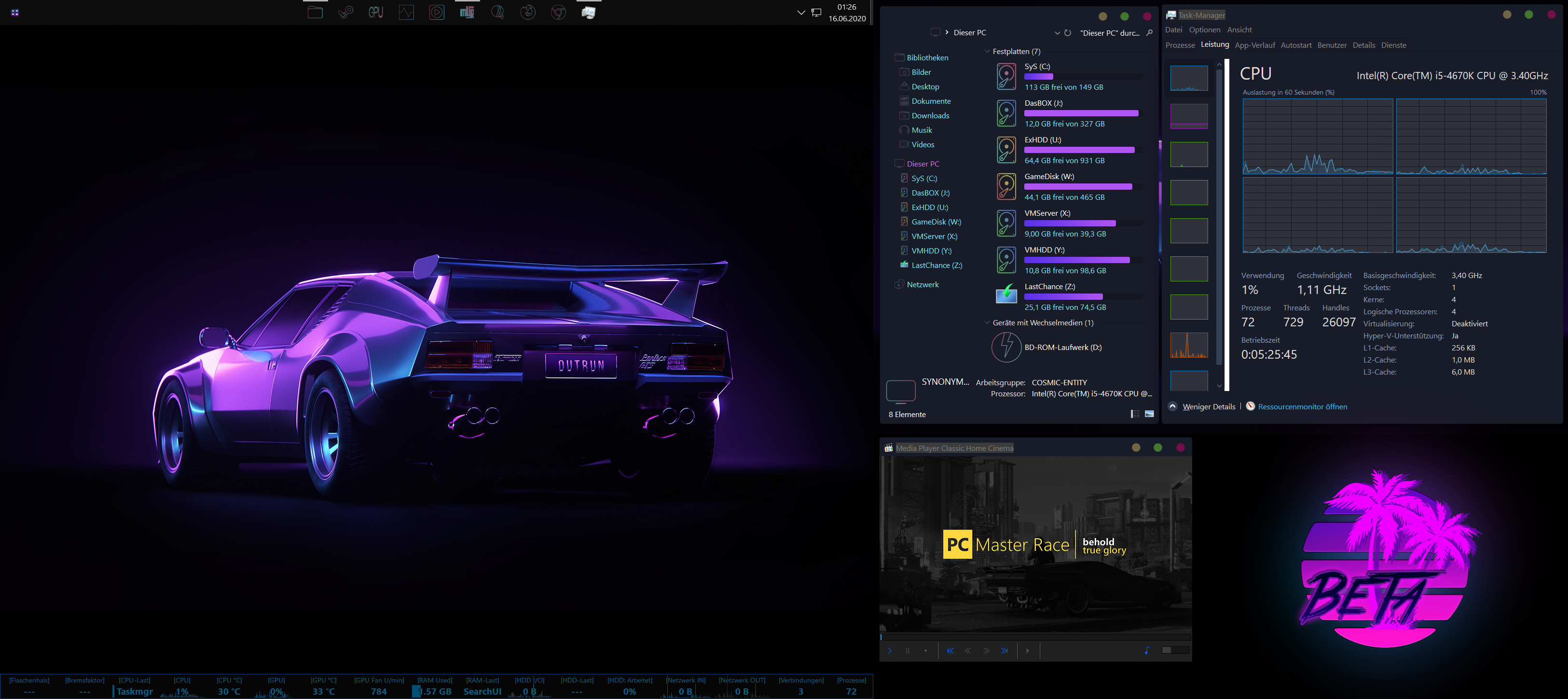1568x699 pixels.
Task: Open the BD-ROM-Laufwerk (D:) drive
Action: 1062,348
